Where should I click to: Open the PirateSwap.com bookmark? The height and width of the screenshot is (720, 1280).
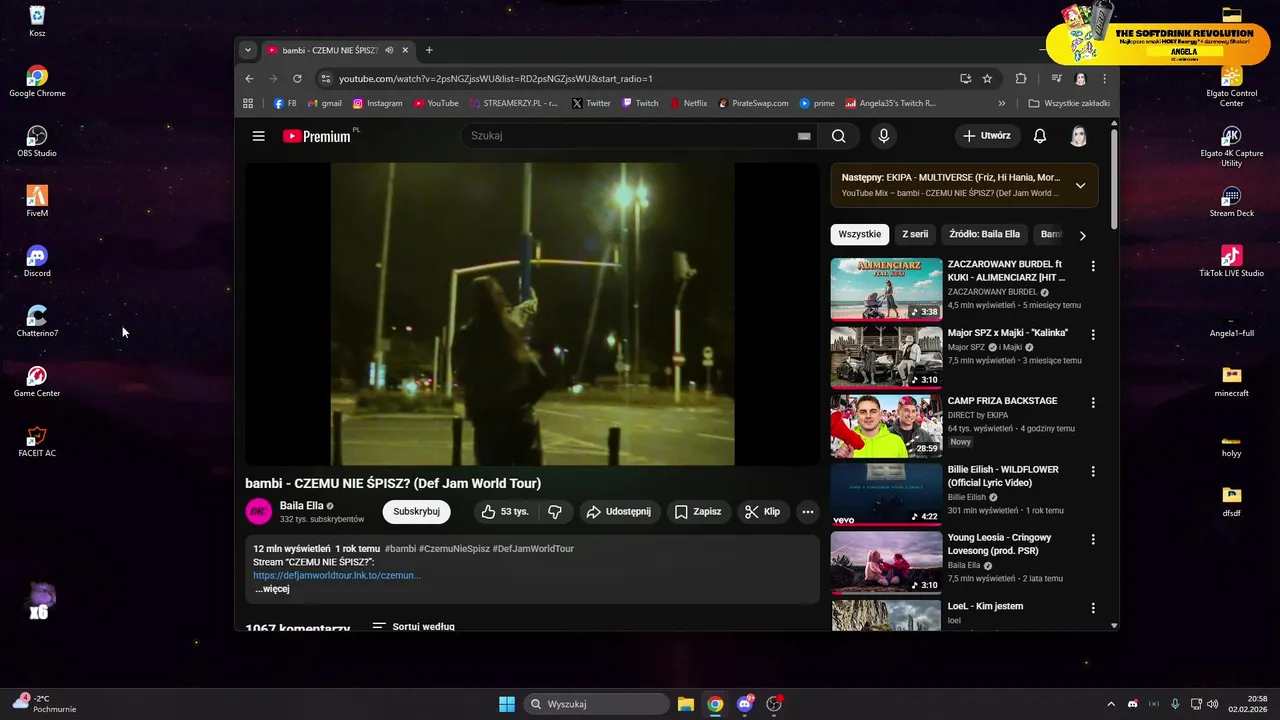point(753,103)
